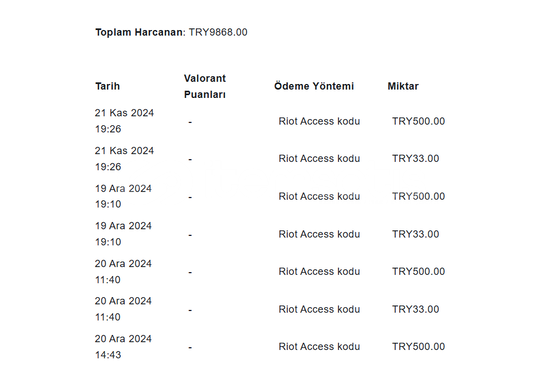Image resolution: width=555 pixels, height=365 pixels.
Task: Click the Miktar column header
Action: pos(403,86)
